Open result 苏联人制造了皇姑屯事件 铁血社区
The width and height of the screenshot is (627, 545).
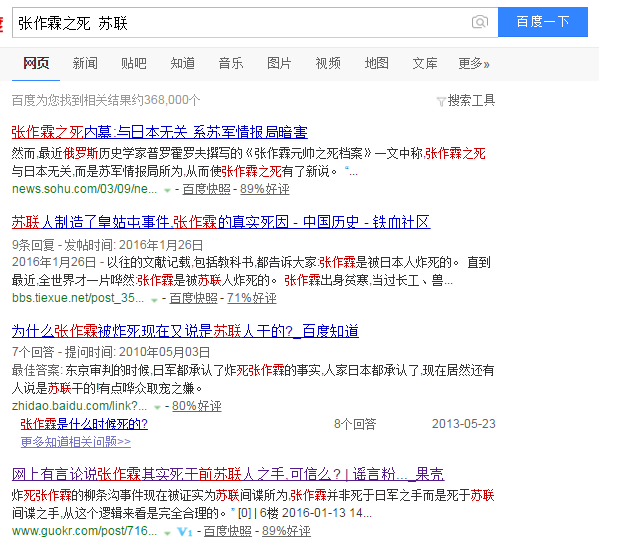click(221, 222)
